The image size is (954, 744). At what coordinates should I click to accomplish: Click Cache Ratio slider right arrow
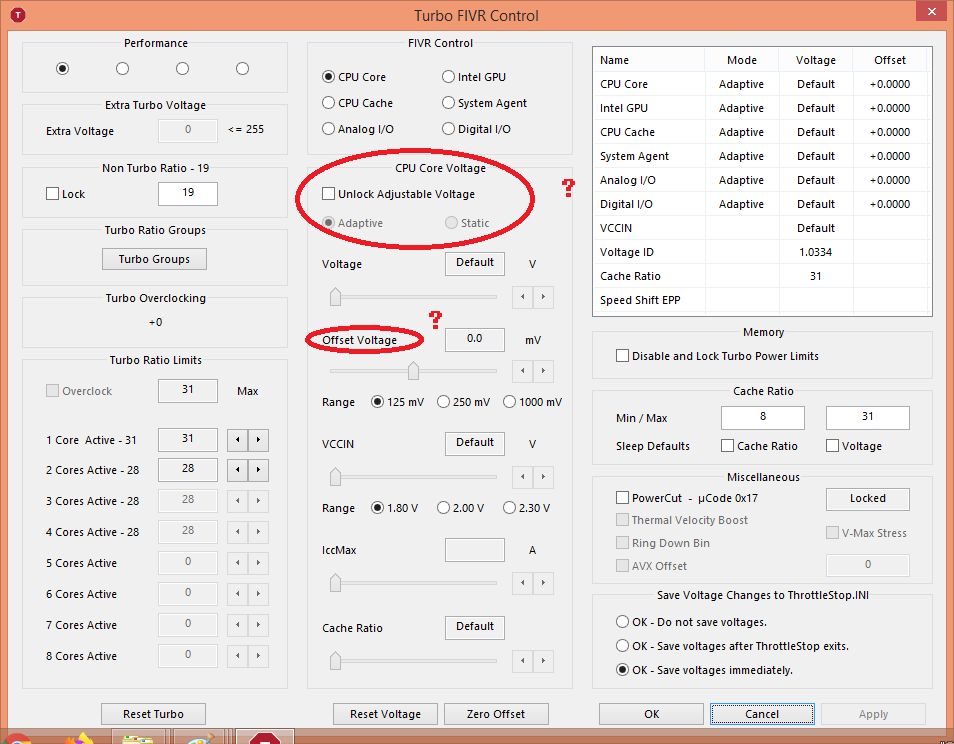[543, 661]
